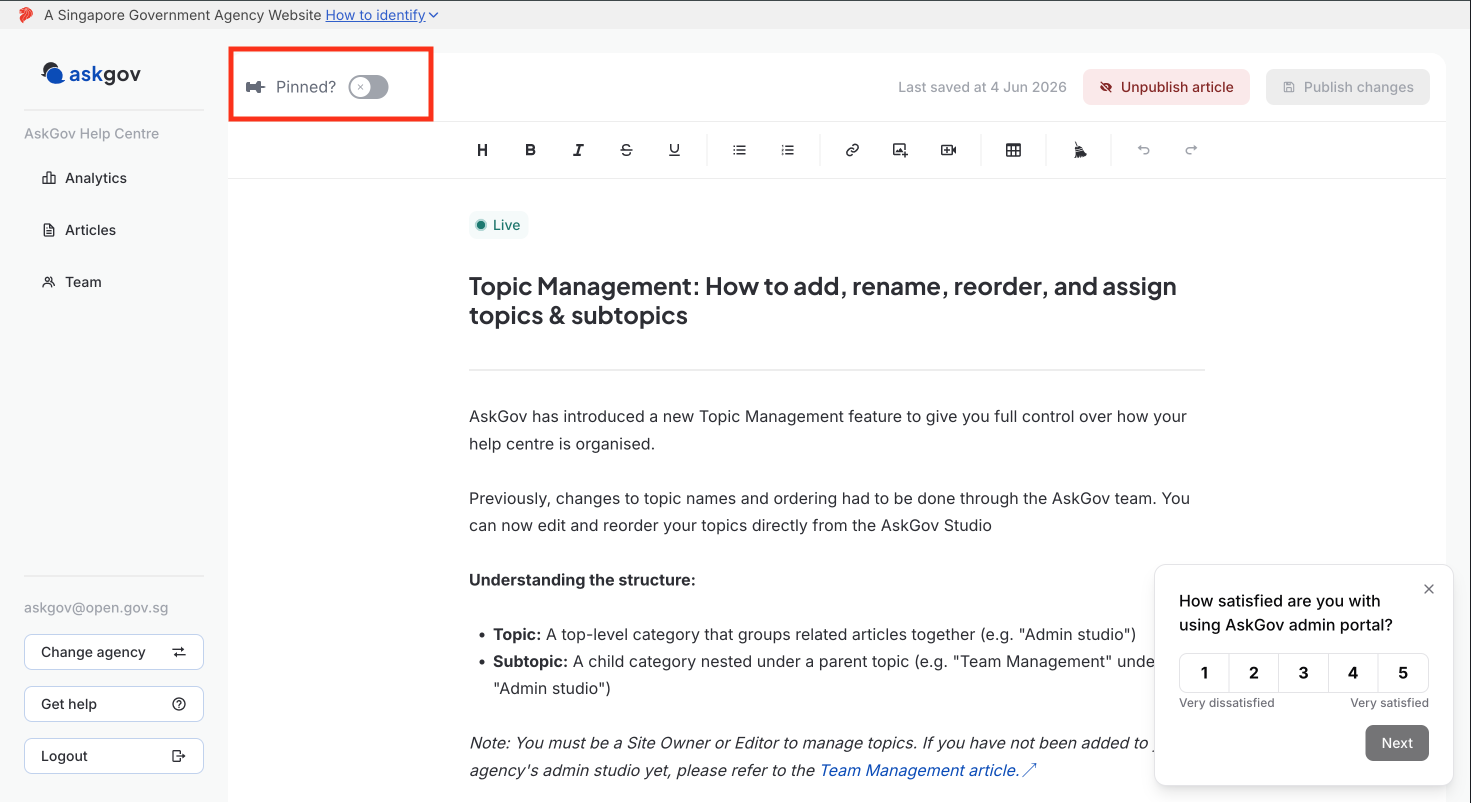Insert a bulleted list
Viewport: 1471px width, 803px height.
coord(739,150)
